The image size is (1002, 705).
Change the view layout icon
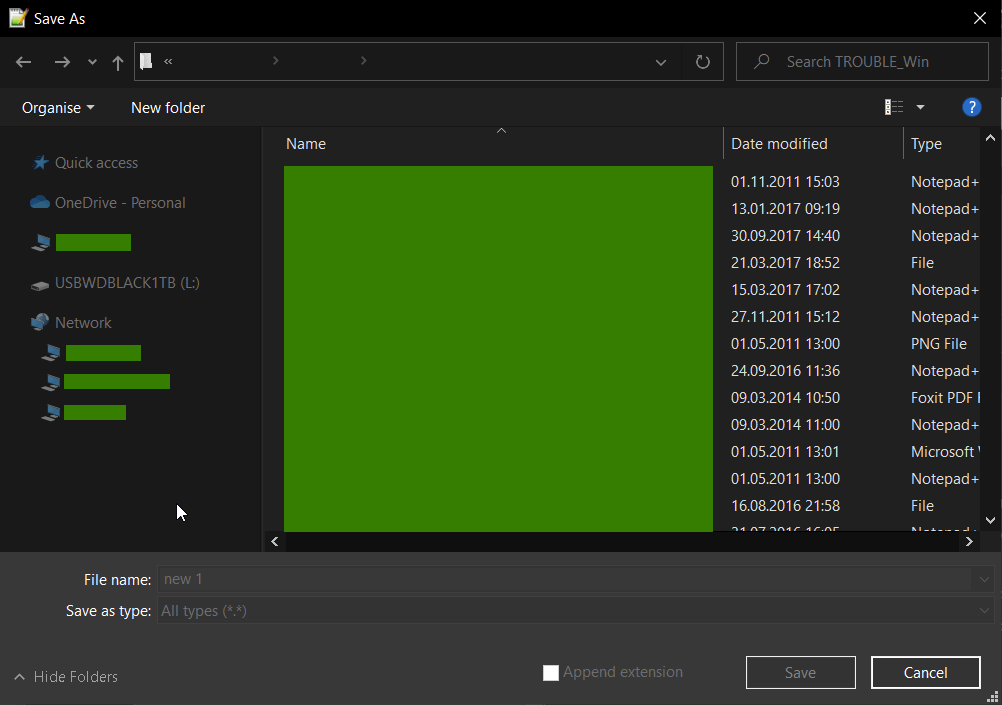893,107
